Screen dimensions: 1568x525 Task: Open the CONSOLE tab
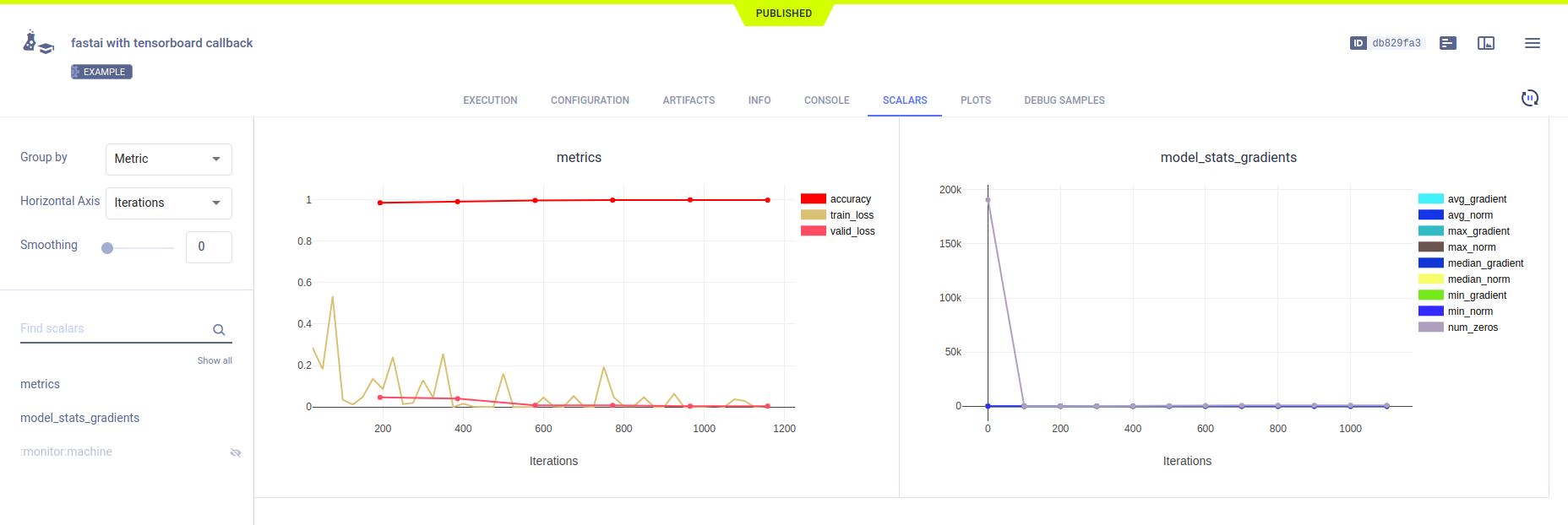click(826, 100)
